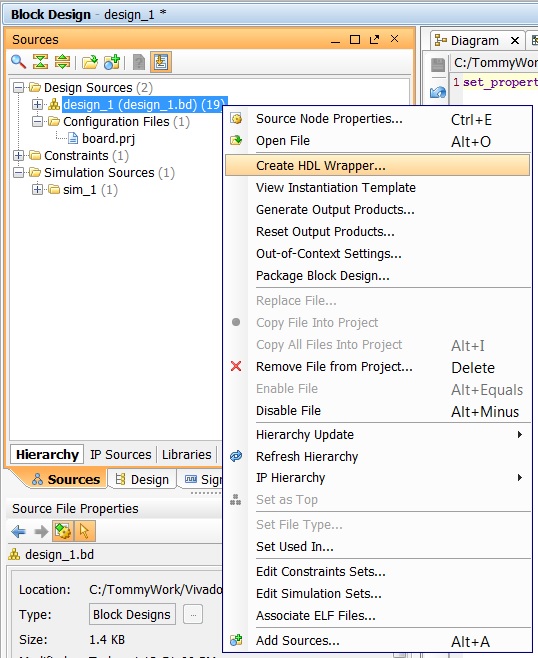Maximize the Sources panel

click(355, 39)
